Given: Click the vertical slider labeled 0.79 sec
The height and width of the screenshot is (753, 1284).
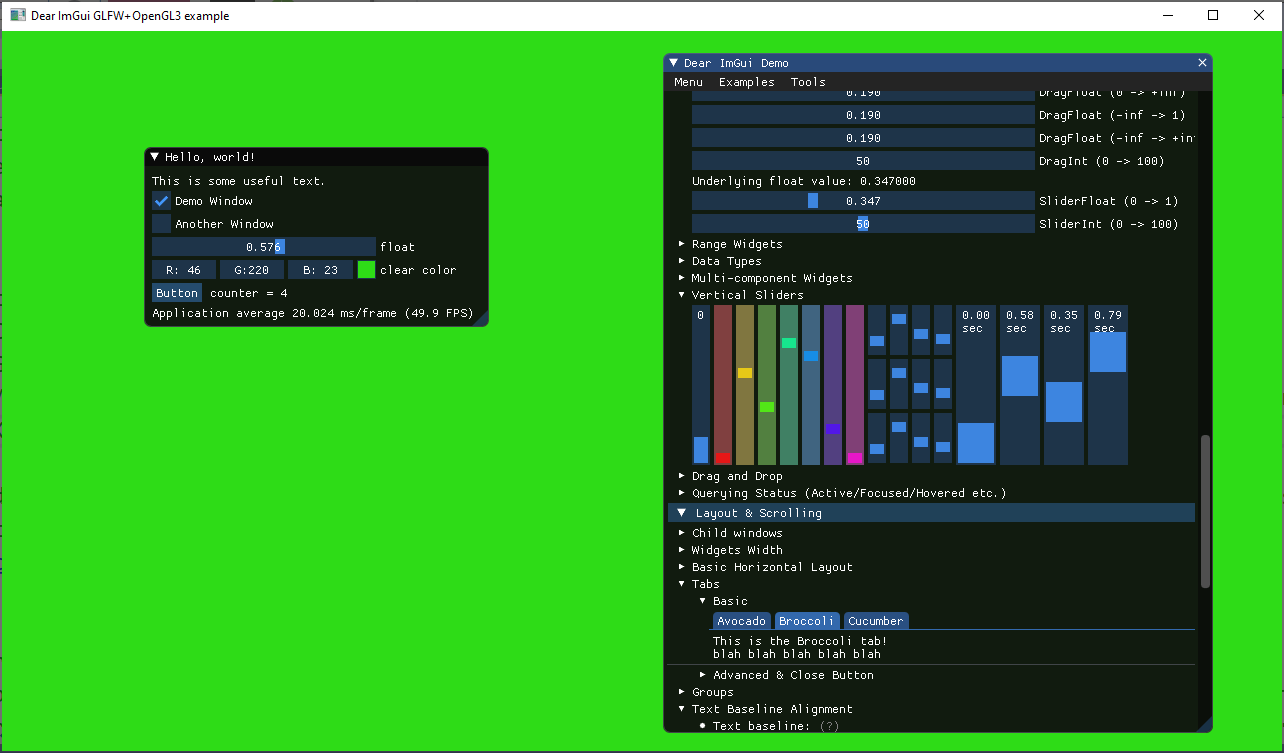Looking at the screenshot, I should click(1108, 385).
